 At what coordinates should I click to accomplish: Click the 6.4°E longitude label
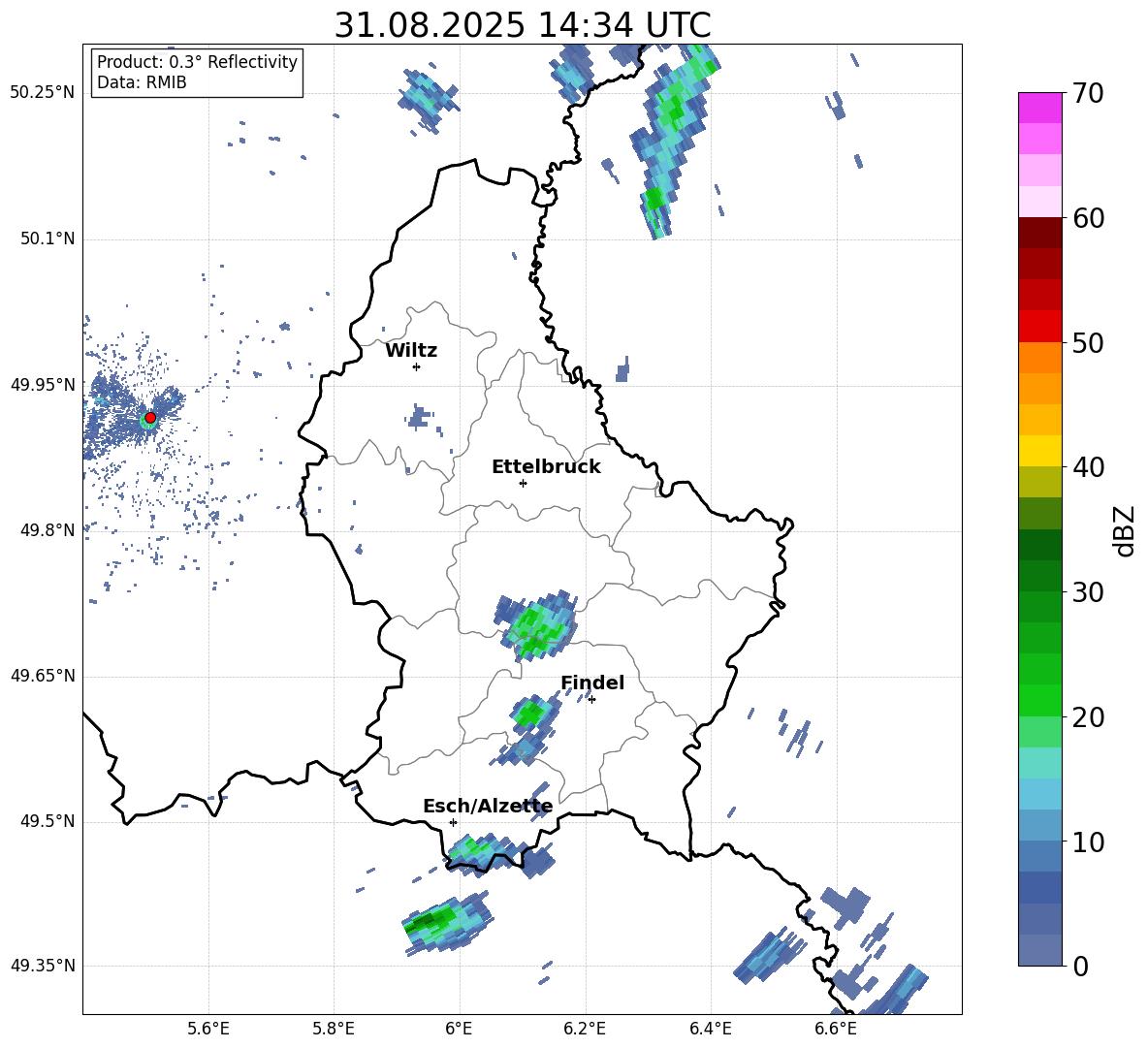710,1029
